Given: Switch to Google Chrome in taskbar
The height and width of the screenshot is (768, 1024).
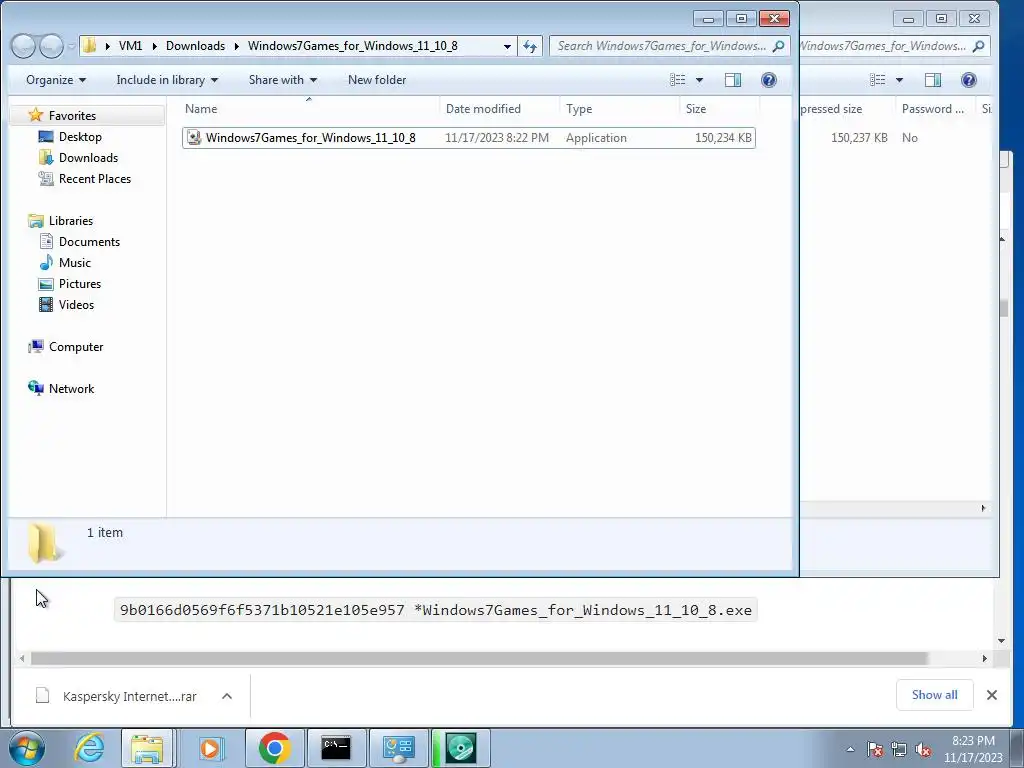Looking at the screenshot, I should (x=274, y=748).
